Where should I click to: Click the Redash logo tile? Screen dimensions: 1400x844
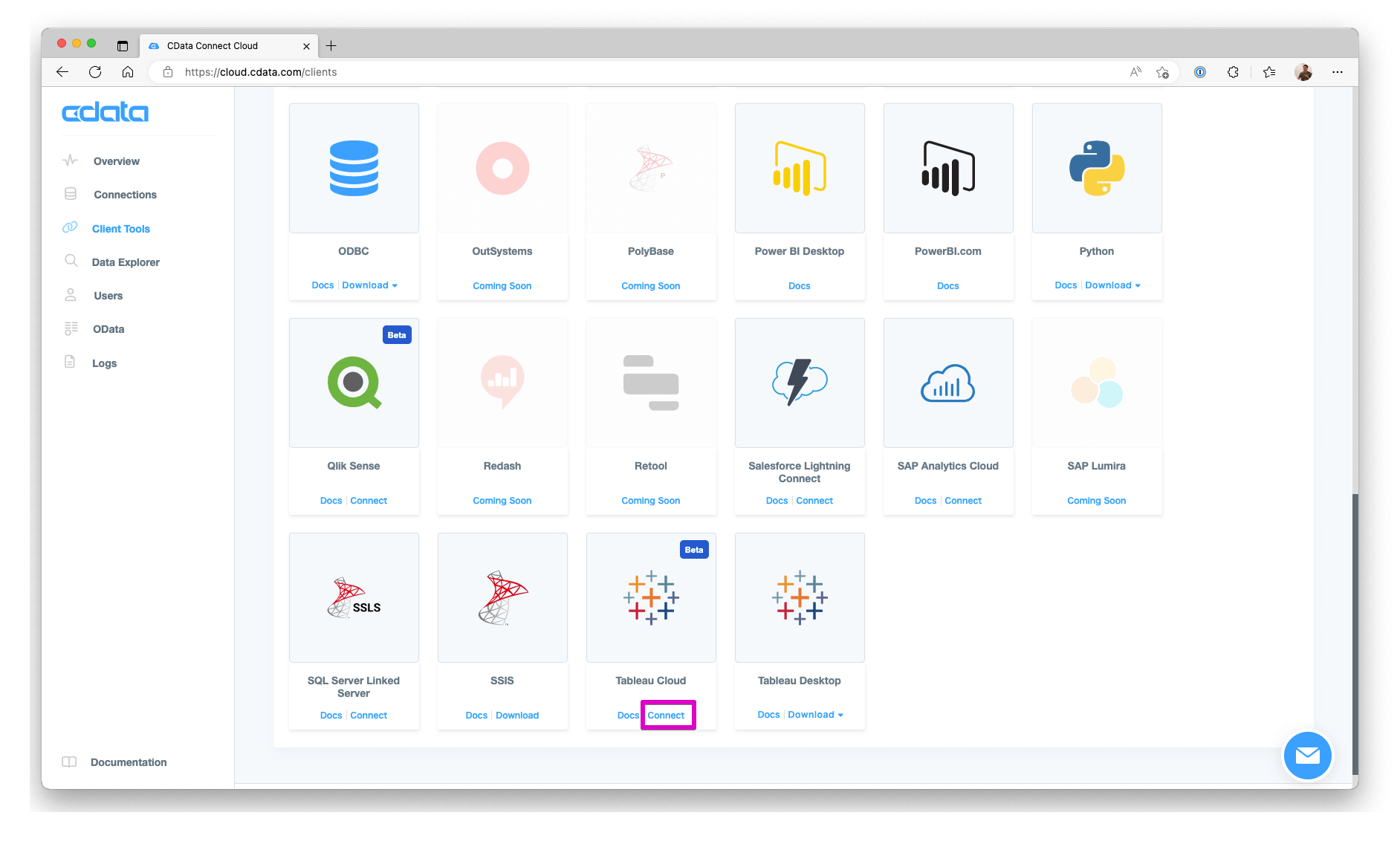(502, 383)
